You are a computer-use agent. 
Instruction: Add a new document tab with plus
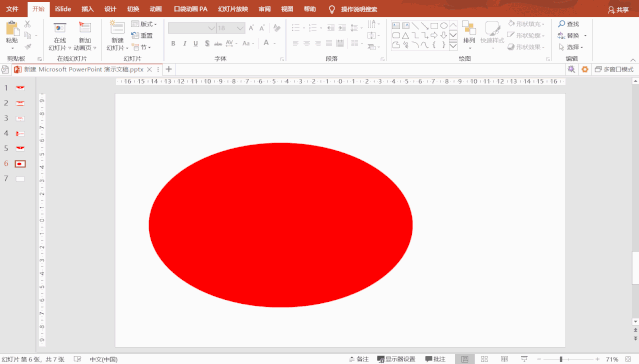pos(169,69)
